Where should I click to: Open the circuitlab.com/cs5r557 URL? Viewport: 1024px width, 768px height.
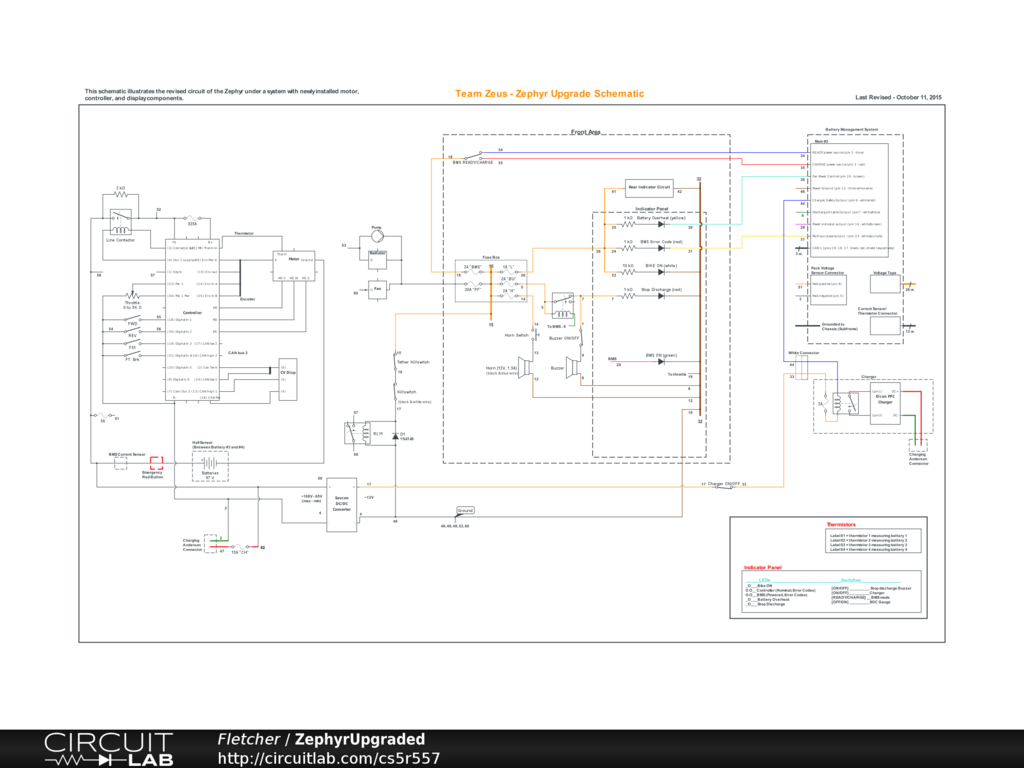[329, 758]
